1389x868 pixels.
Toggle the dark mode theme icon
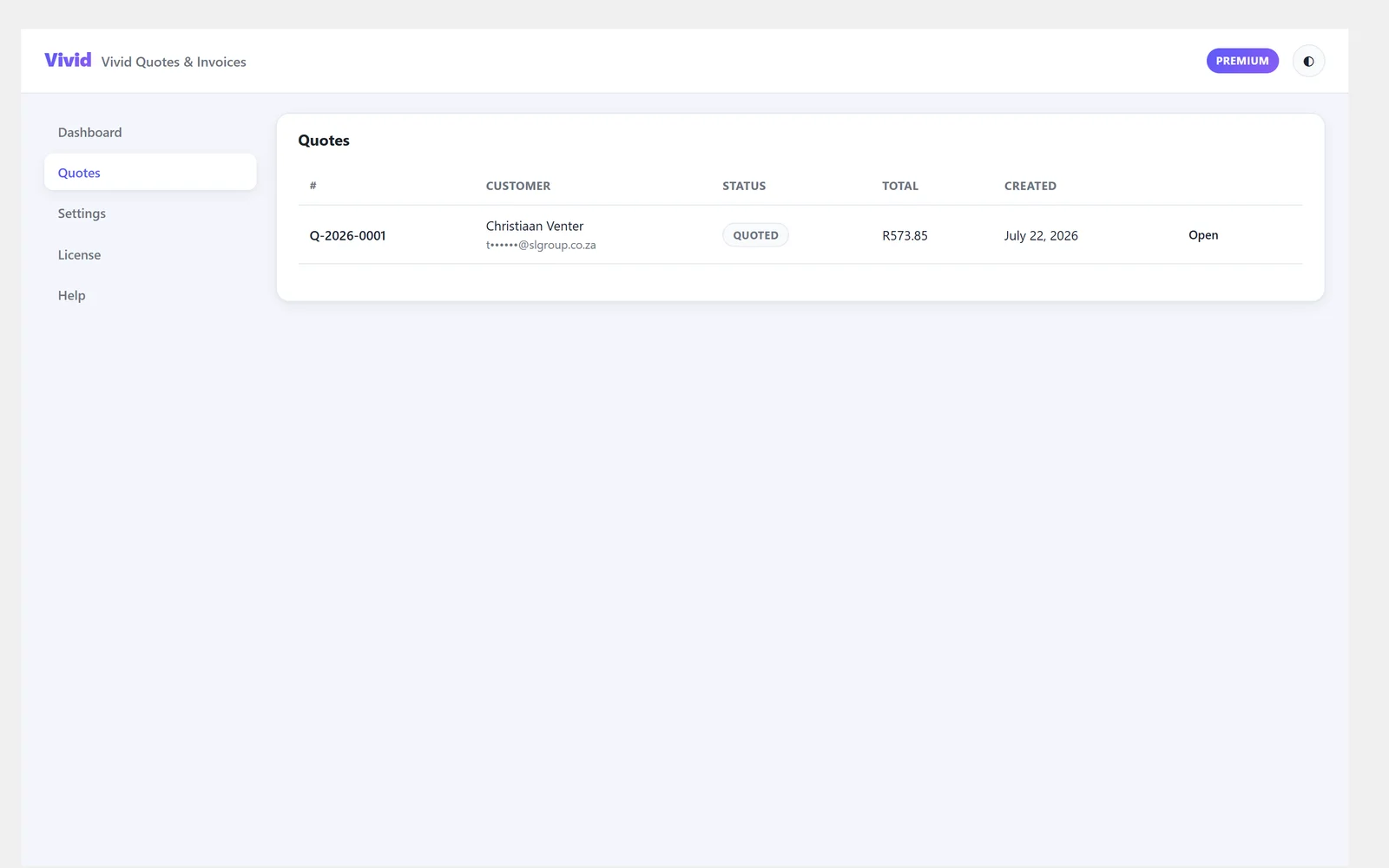(x=1308, y=62)
